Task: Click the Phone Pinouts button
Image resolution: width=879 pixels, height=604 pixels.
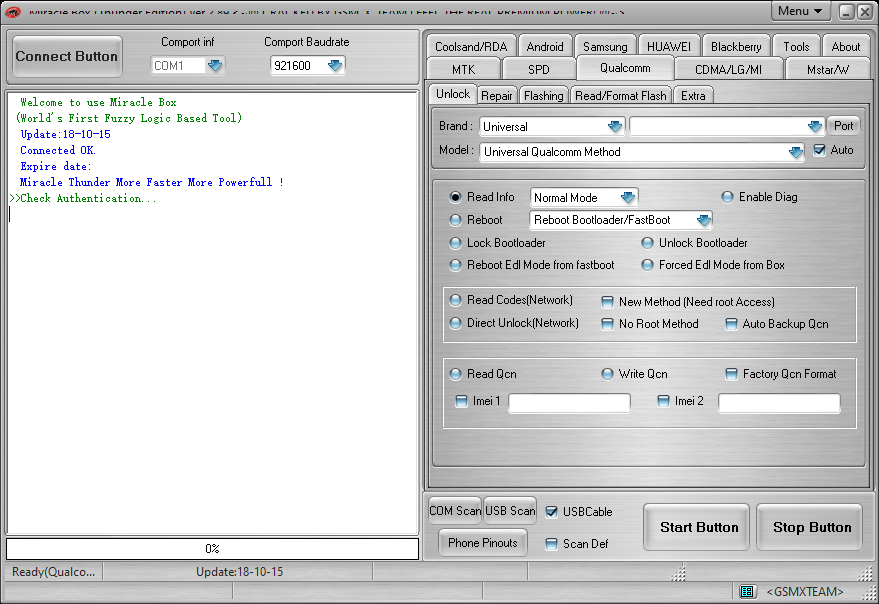Action: click(x=483, y=543)
